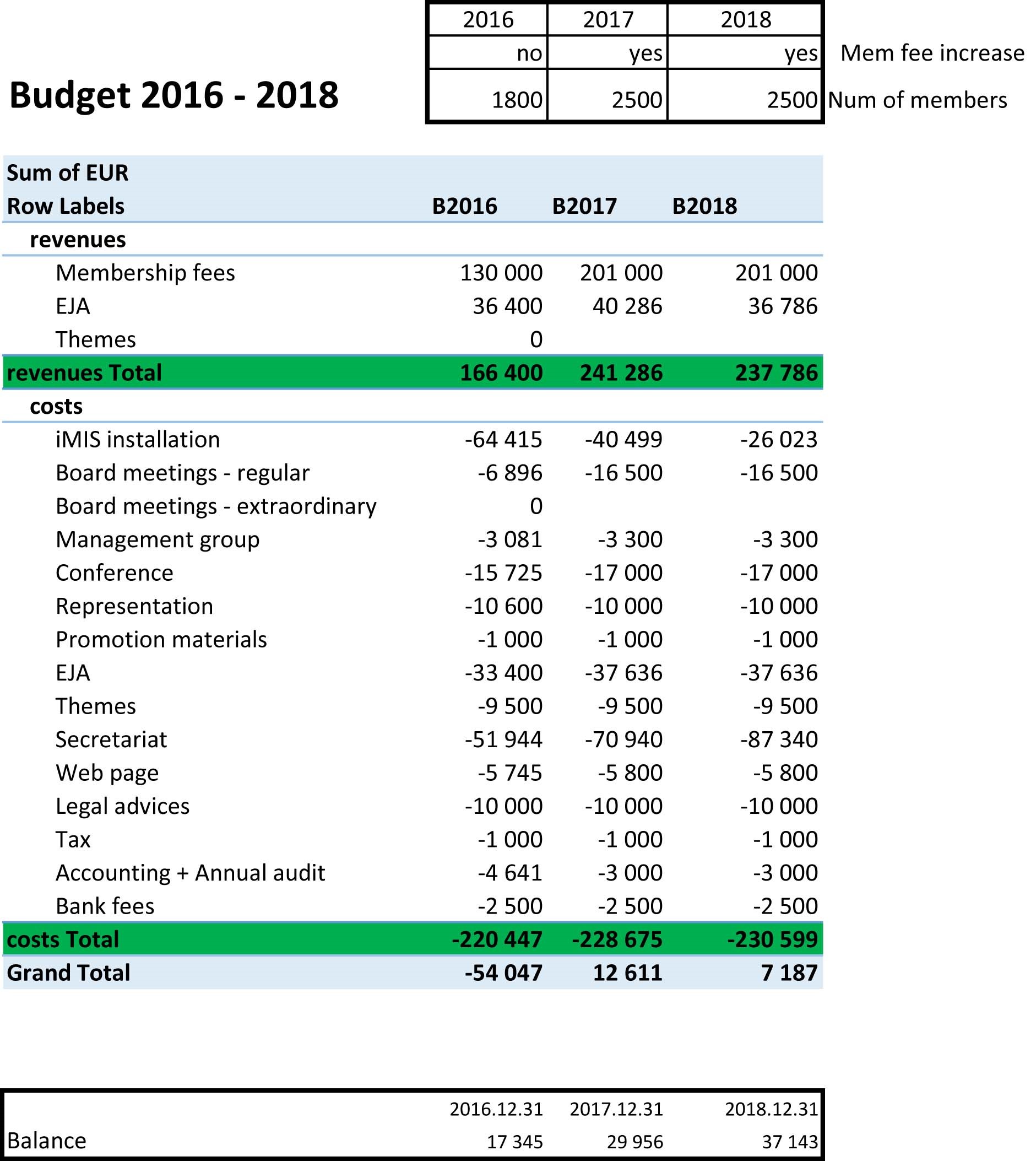The width and height of the screenshot is (1036, 1161).
Task: Click the 'Row Labels' header
Action: pos(66,206)
